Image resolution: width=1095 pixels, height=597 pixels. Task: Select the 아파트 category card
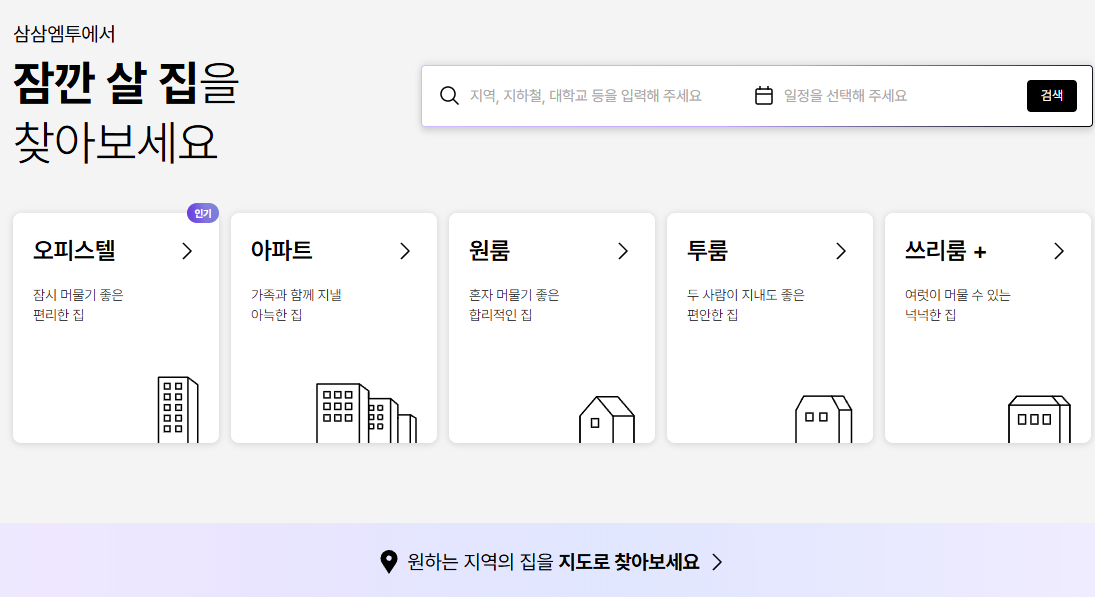pos(334,327)
